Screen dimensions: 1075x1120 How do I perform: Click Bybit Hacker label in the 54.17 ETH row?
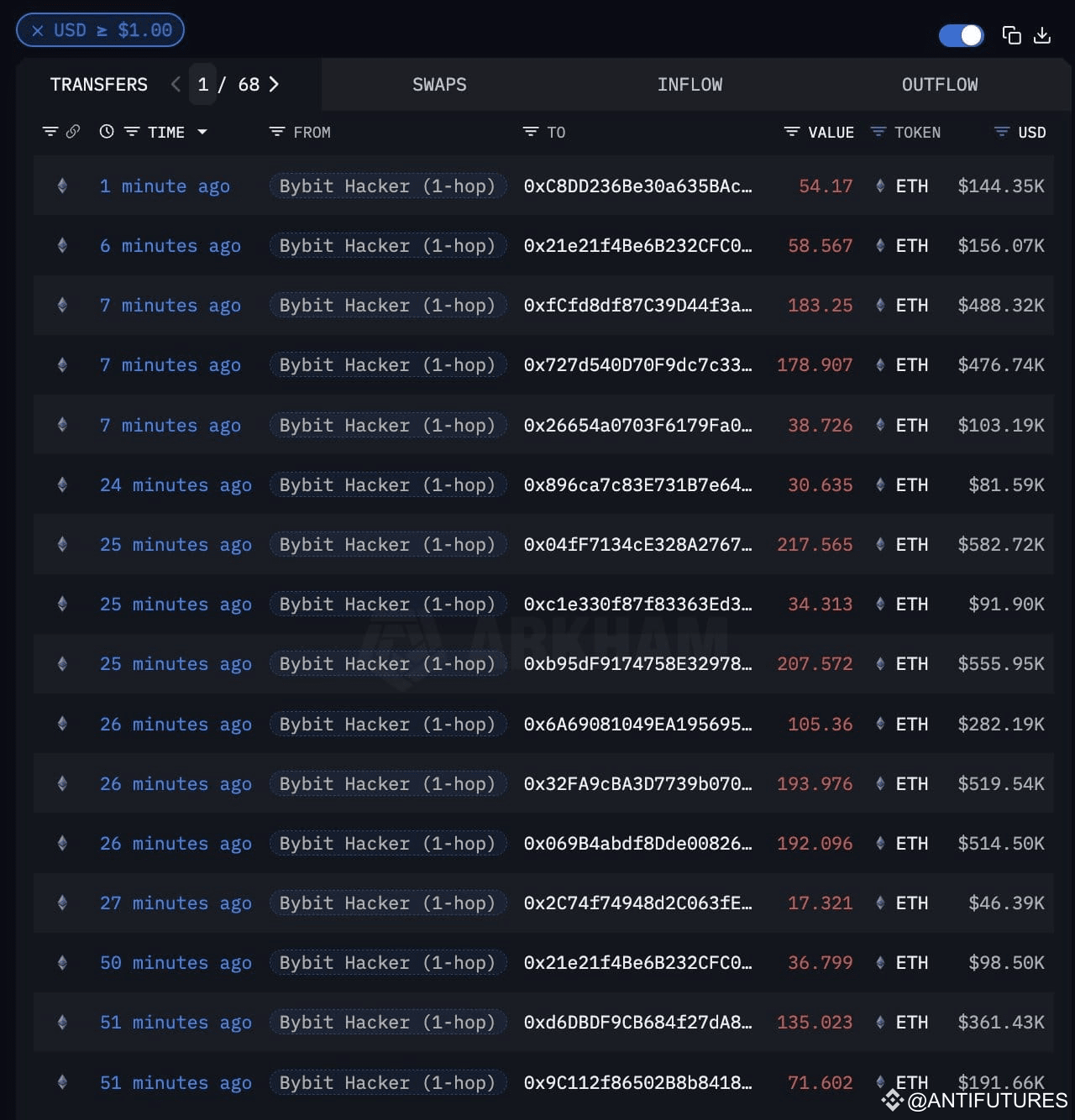[x=388, y=186]
